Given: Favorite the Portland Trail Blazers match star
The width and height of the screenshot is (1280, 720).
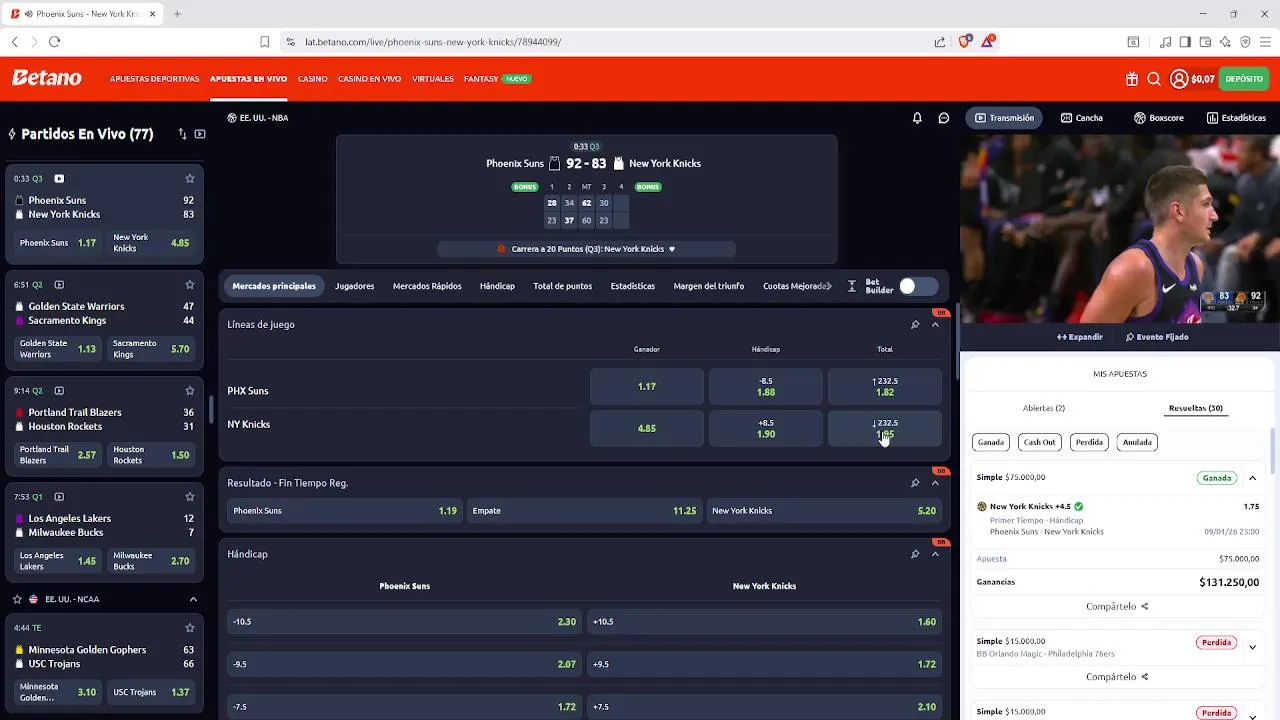Looking at the screenshot, I should tap(189, 390).
